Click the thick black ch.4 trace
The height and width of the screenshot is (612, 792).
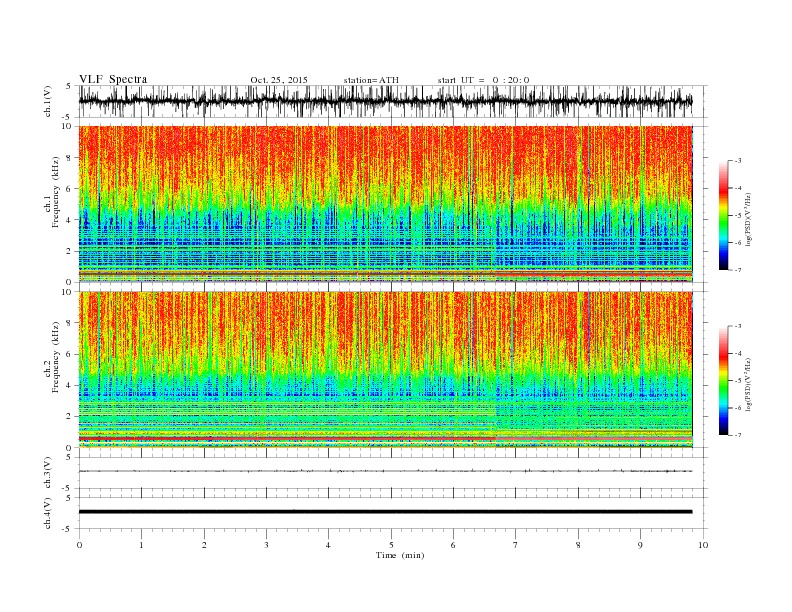pos(385,512)
